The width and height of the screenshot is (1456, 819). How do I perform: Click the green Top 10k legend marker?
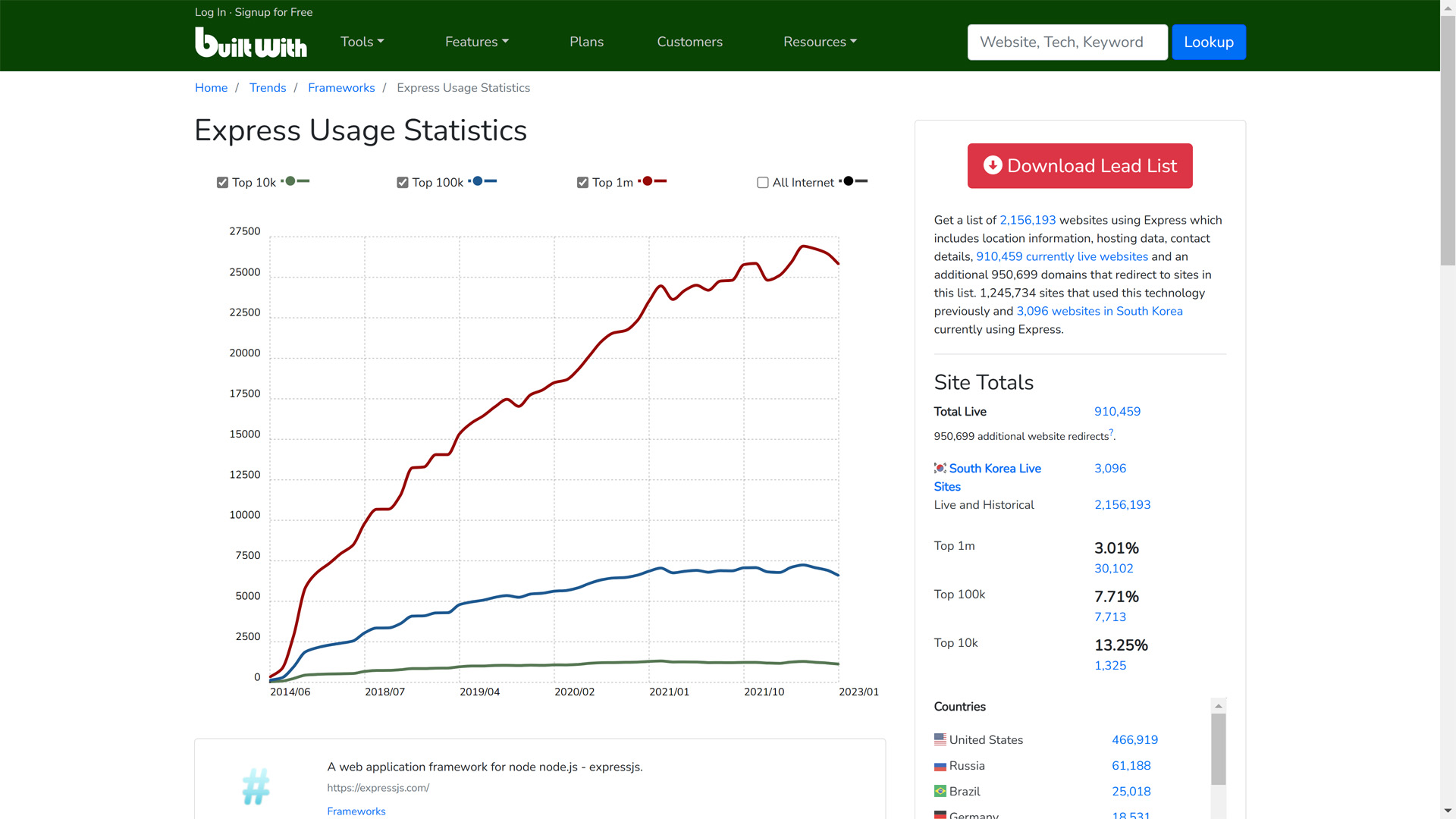coord(296,181)
